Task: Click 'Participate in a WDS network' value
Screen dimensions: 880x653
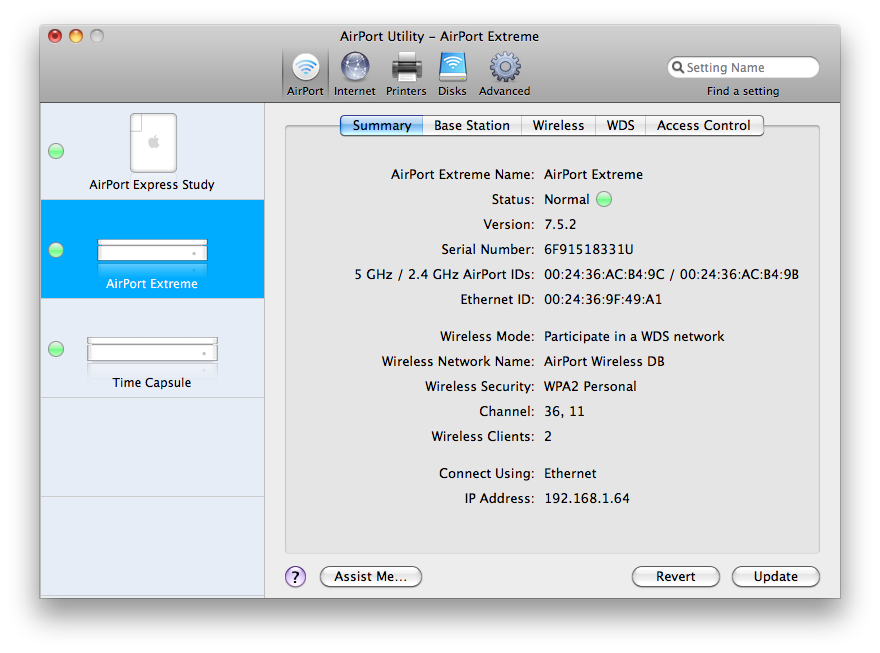Action: pos(634,337)
